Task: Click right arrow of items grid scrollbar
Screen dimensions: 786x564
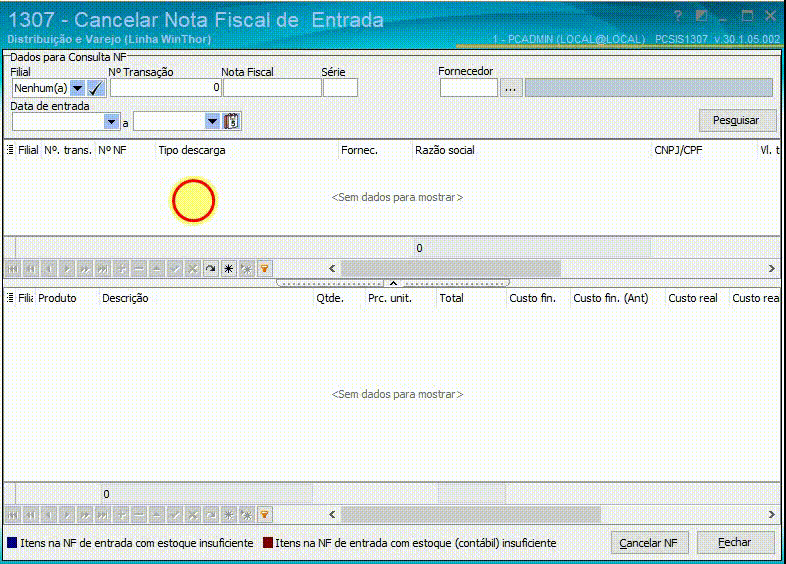Action: (x=771, y=515)
